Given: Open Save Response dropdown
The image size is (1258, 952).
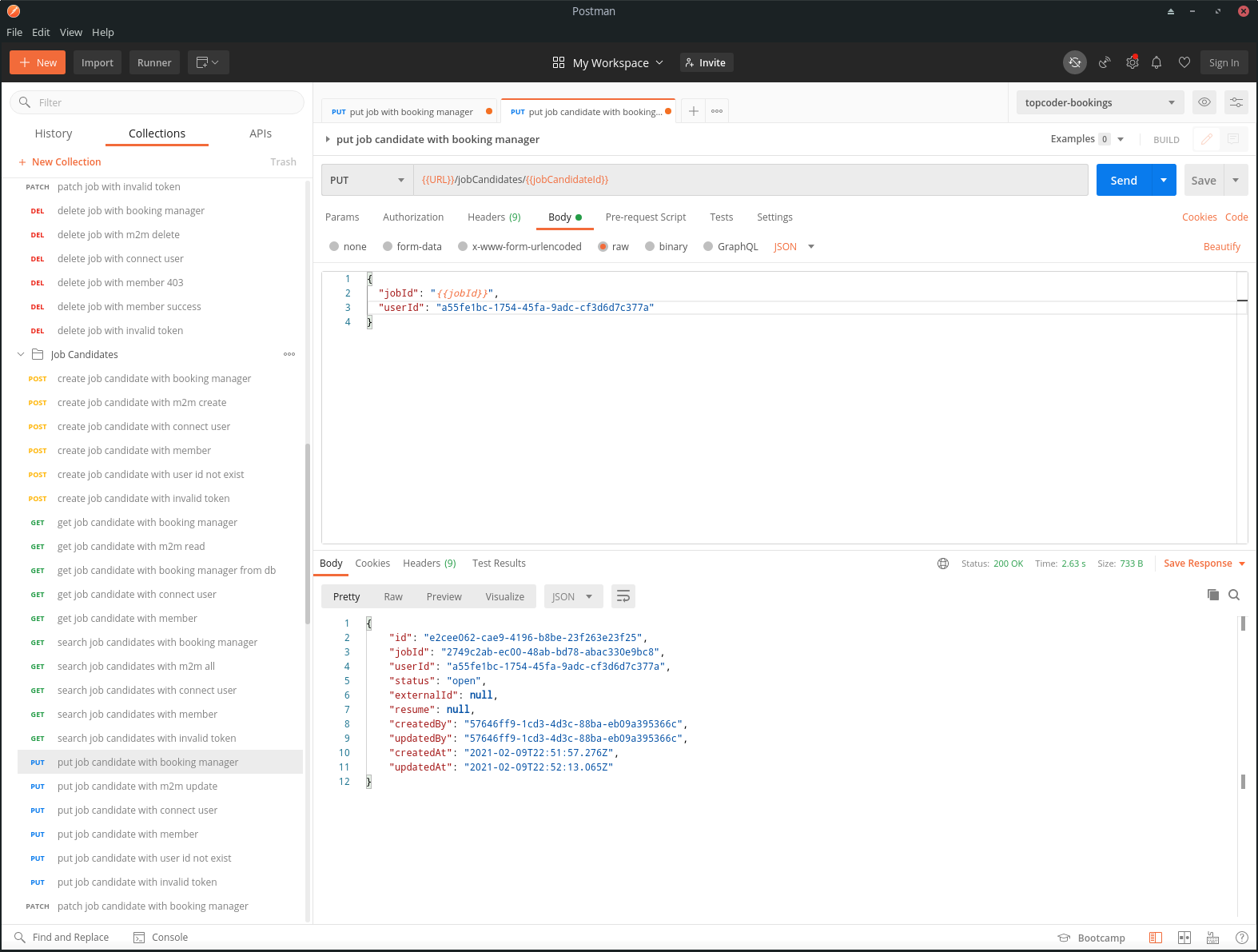Looking at the screenshot, I should coord(1204,564).
